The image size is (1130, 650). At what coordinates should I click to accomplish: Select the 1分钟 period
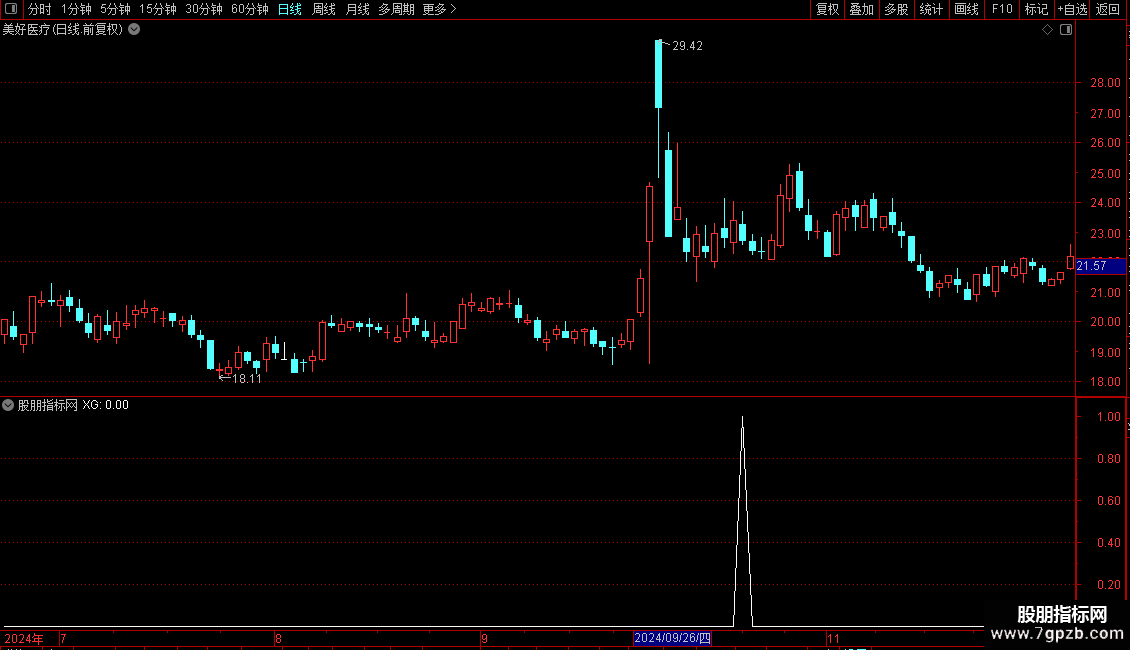(x=76, y=9)
